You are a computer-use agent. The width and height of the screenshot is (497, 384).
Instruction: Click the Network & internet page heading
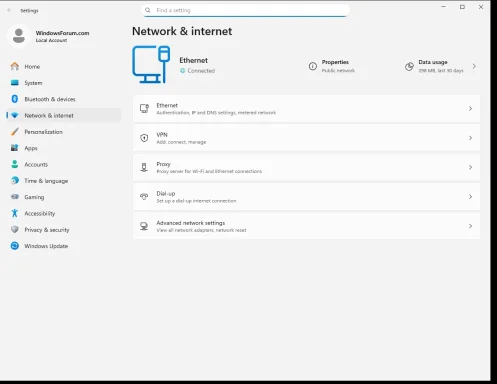tap(182, 31)
